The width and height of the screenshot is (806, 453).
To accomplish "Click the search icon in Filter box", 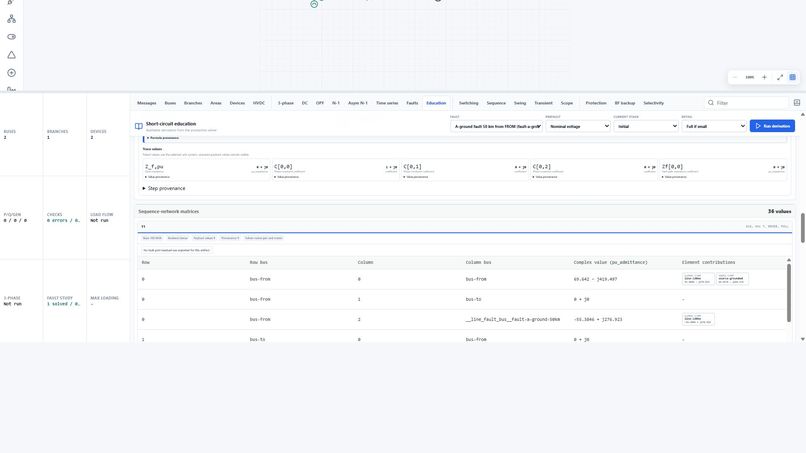I will 711,103.
